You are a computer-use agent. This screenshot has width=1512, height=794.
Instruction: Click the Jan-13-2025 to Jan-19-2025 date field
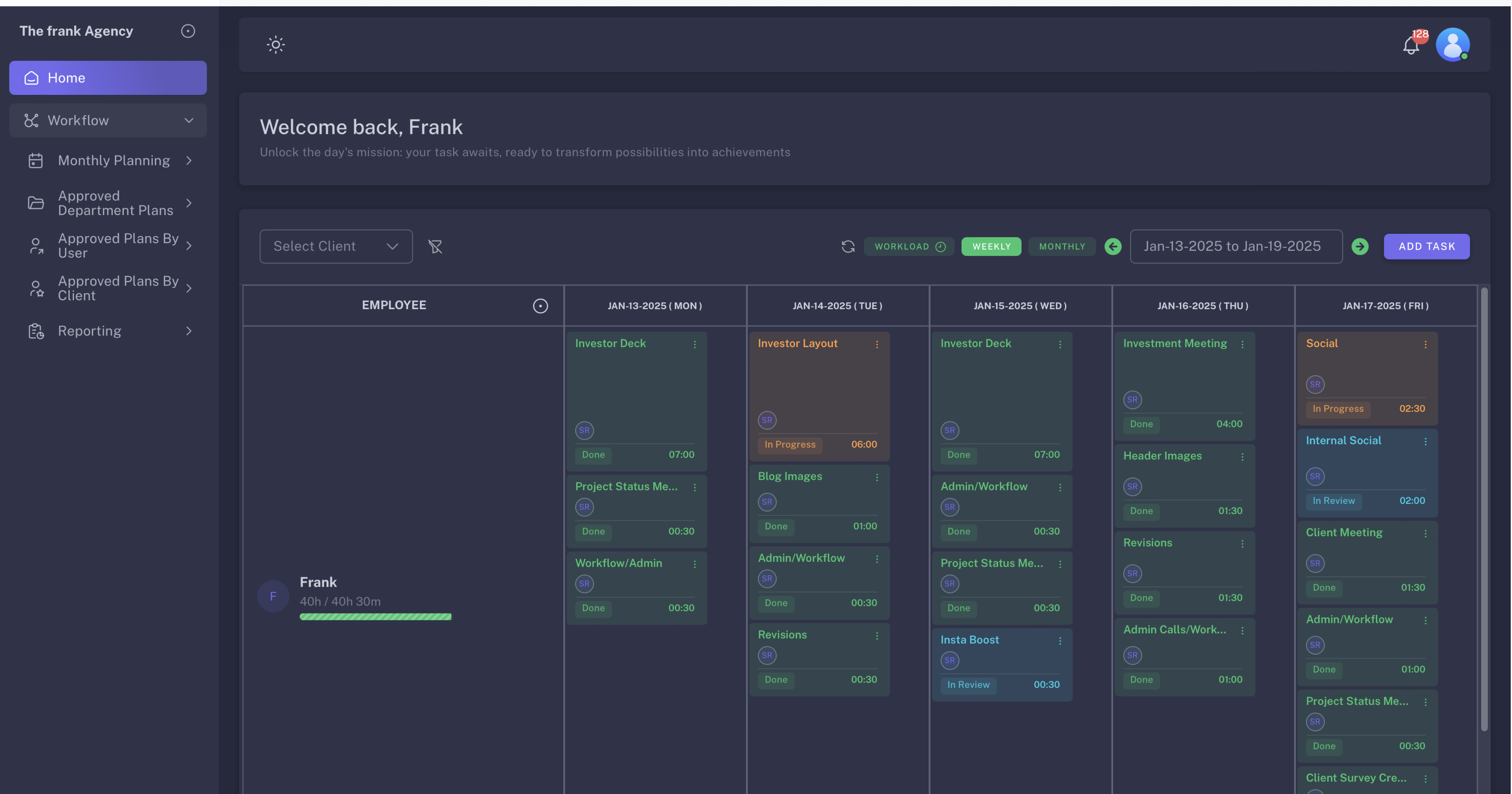pyautogui.click(x=1236, y=246)
